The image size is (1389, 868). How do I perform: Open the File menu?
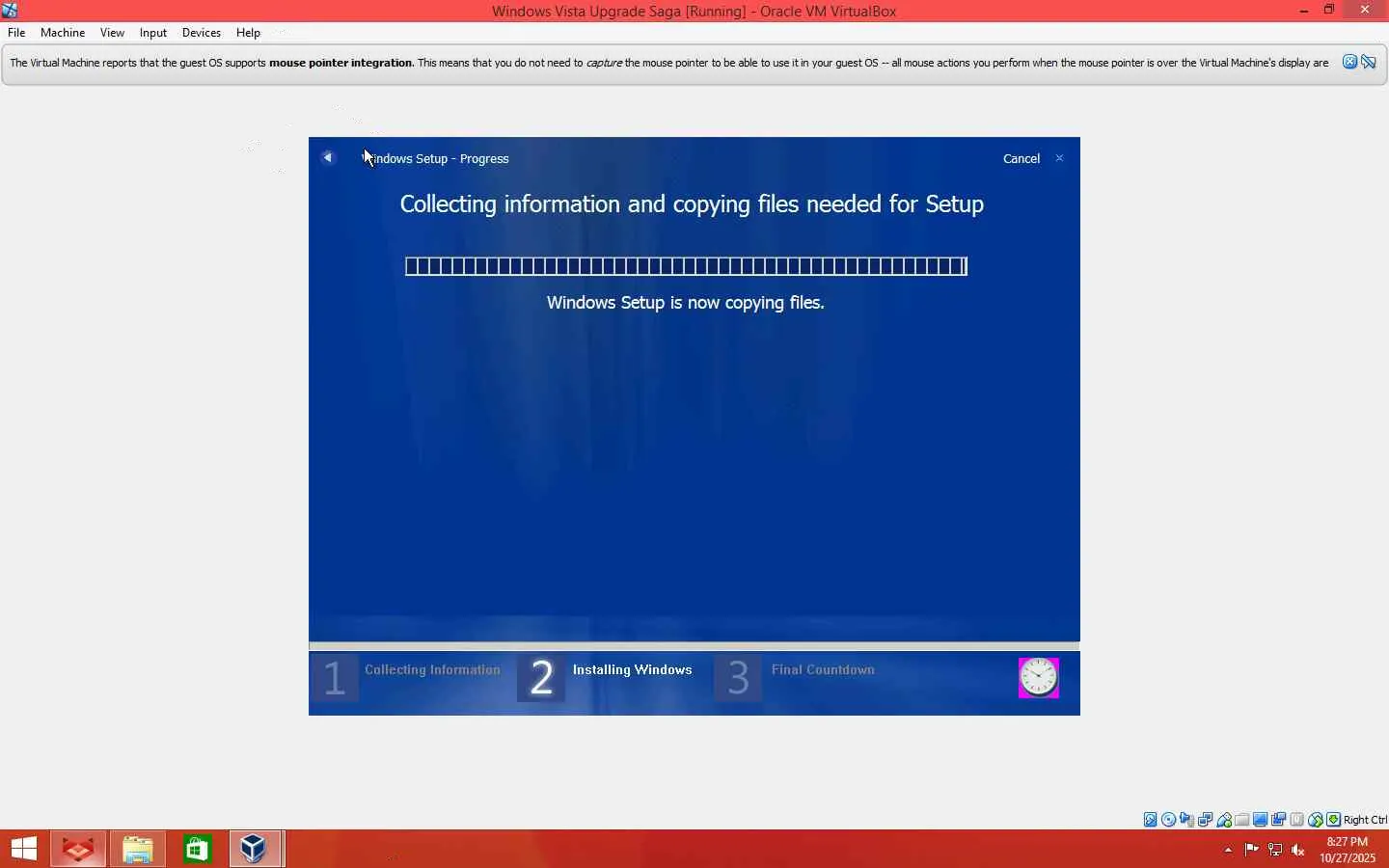click(x=16, y=33)
